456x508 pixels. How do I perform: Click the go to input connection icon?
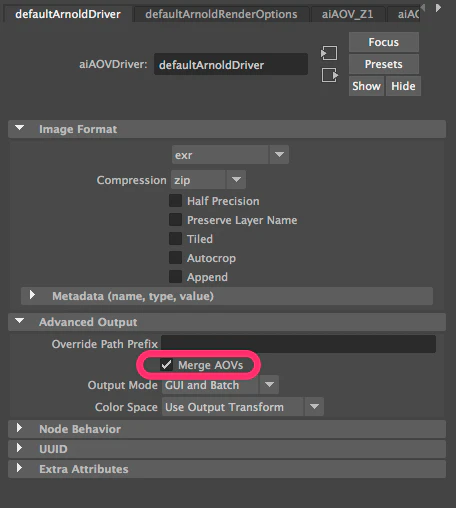[x=329, y=53]
